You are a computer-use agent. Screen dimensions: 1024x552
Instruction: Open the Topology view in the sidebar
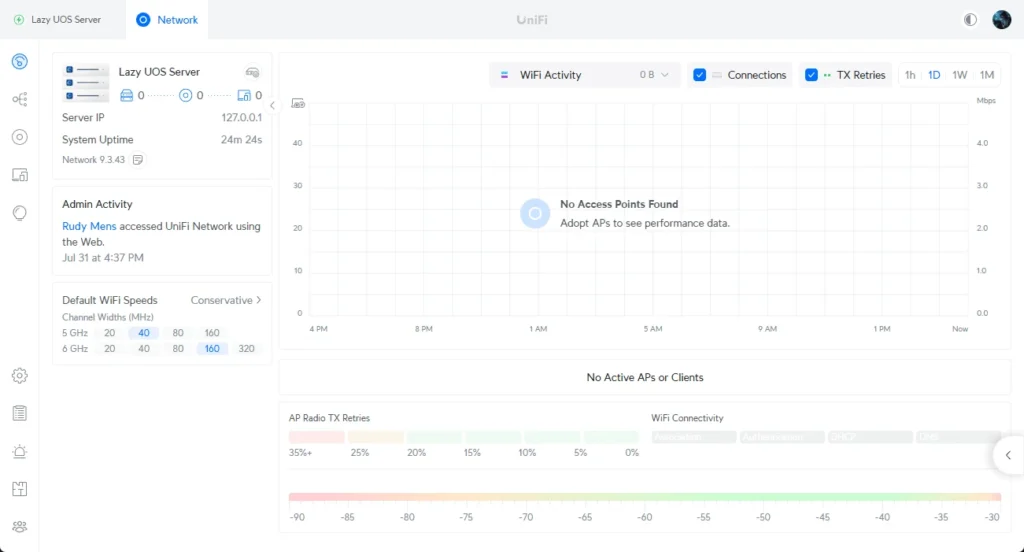coord(19,99)
